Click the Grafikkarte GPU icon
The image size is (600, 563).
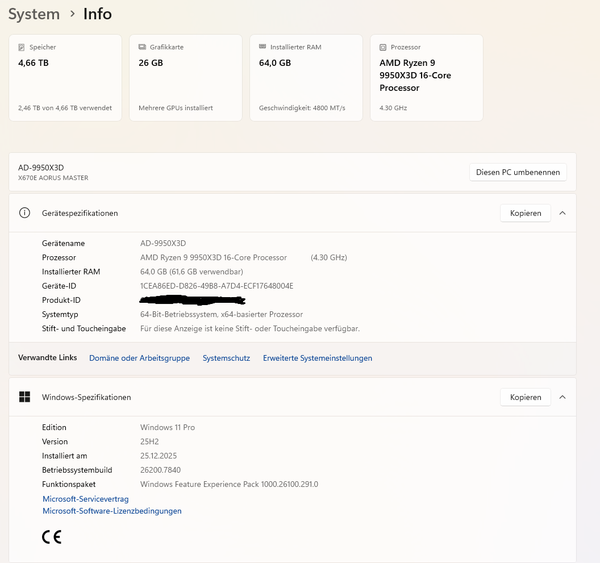[x=142, y=47]
